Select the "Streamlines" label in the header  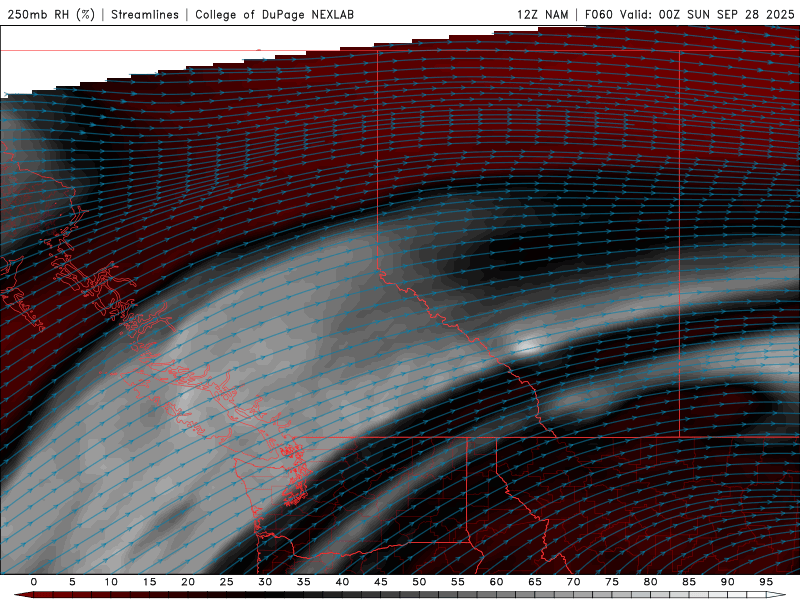[145, 14]
